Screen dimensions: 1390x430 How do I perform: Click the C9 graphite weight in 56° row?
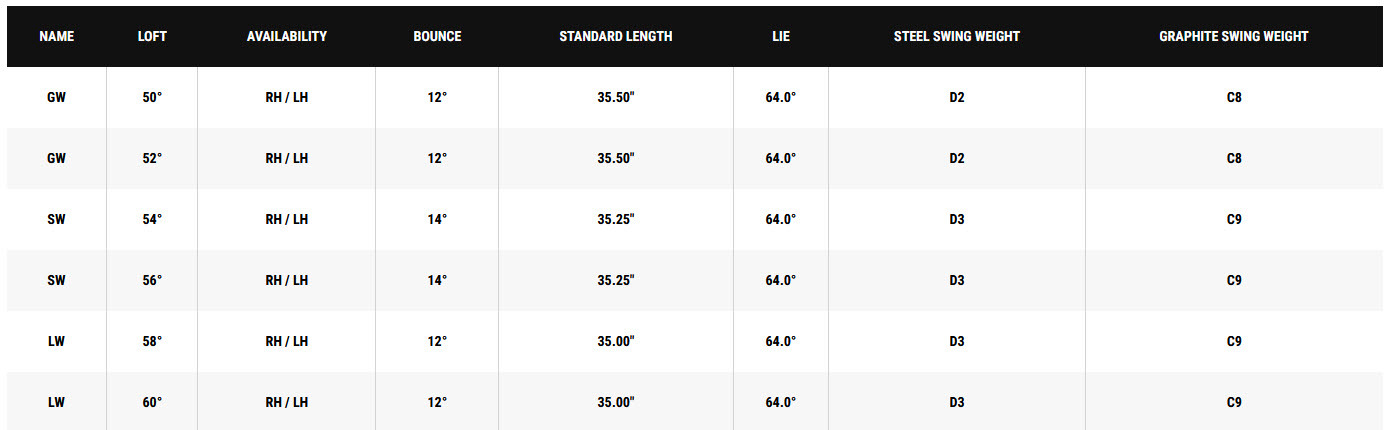coord(1234,281)
